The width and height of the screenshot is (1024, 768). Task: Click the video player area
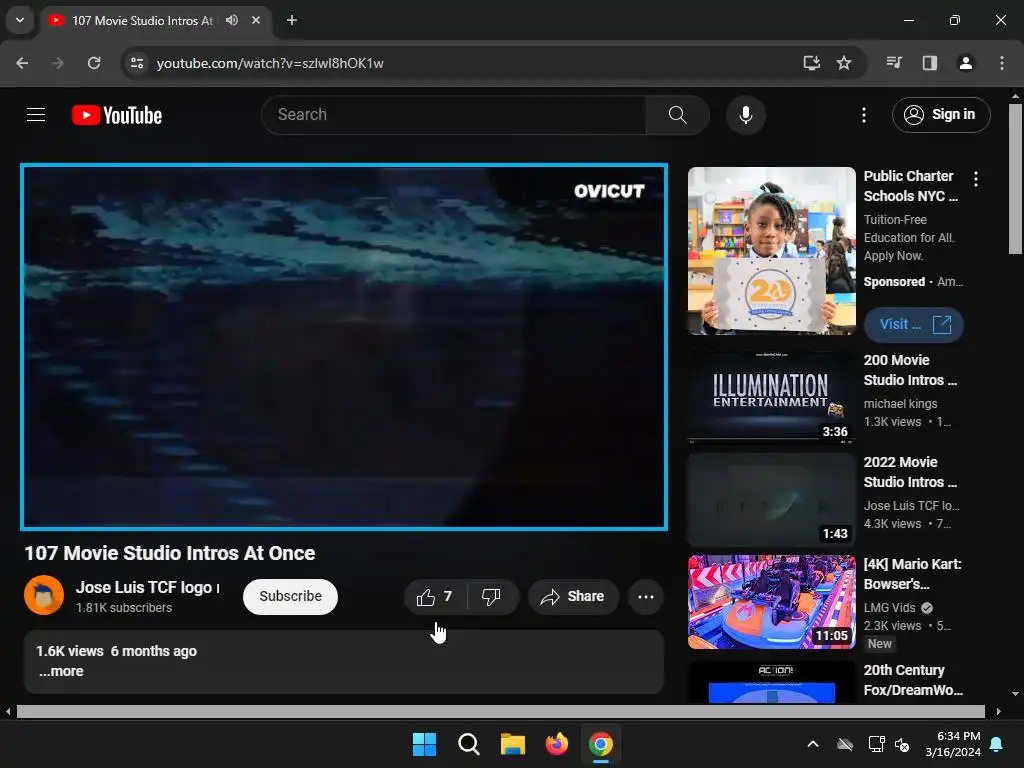pyautogui.click(x=344, y=347)
